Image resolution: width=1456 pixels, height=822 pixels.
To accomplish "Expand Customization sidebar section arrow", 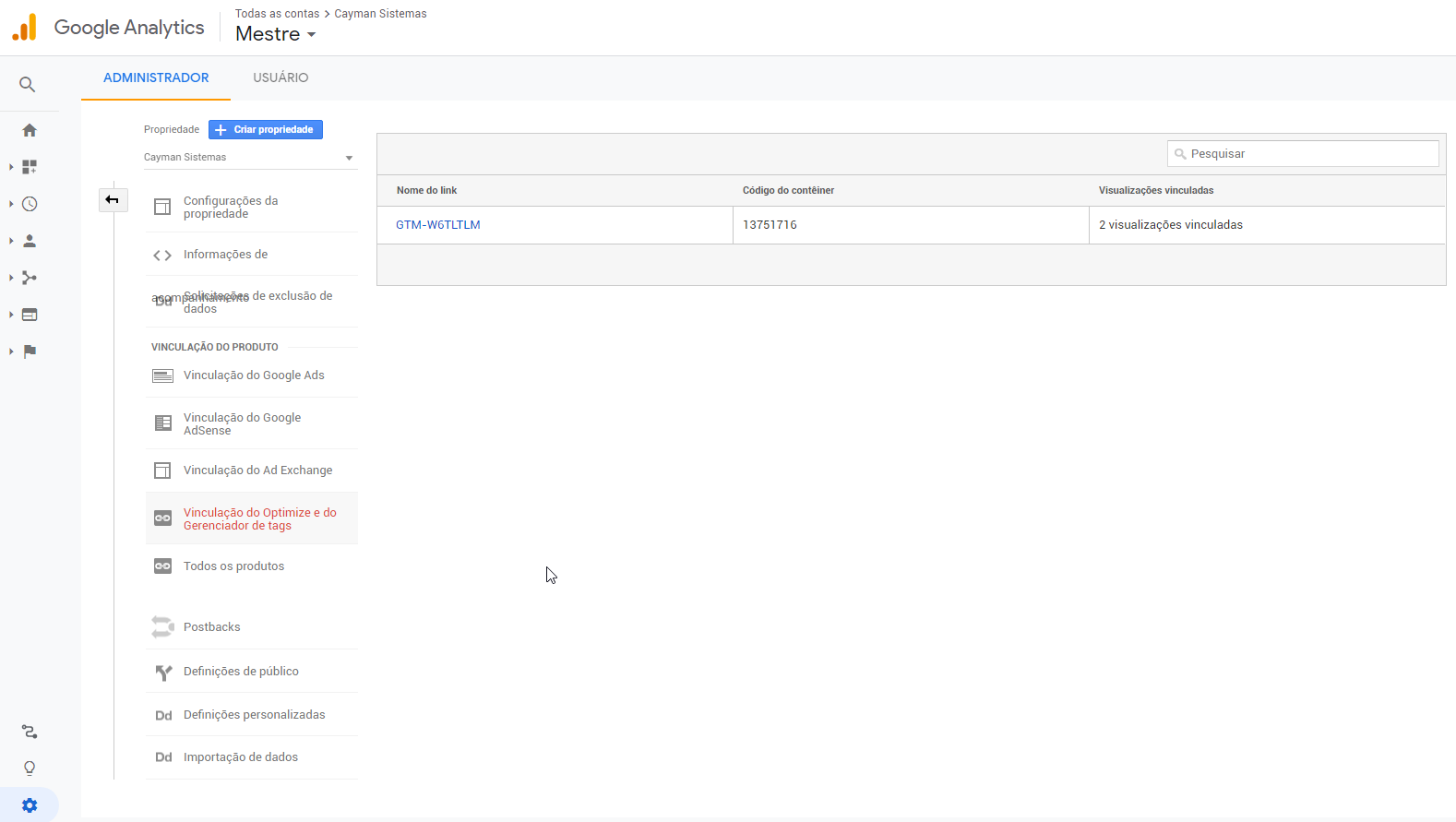I will pos(11,167).
